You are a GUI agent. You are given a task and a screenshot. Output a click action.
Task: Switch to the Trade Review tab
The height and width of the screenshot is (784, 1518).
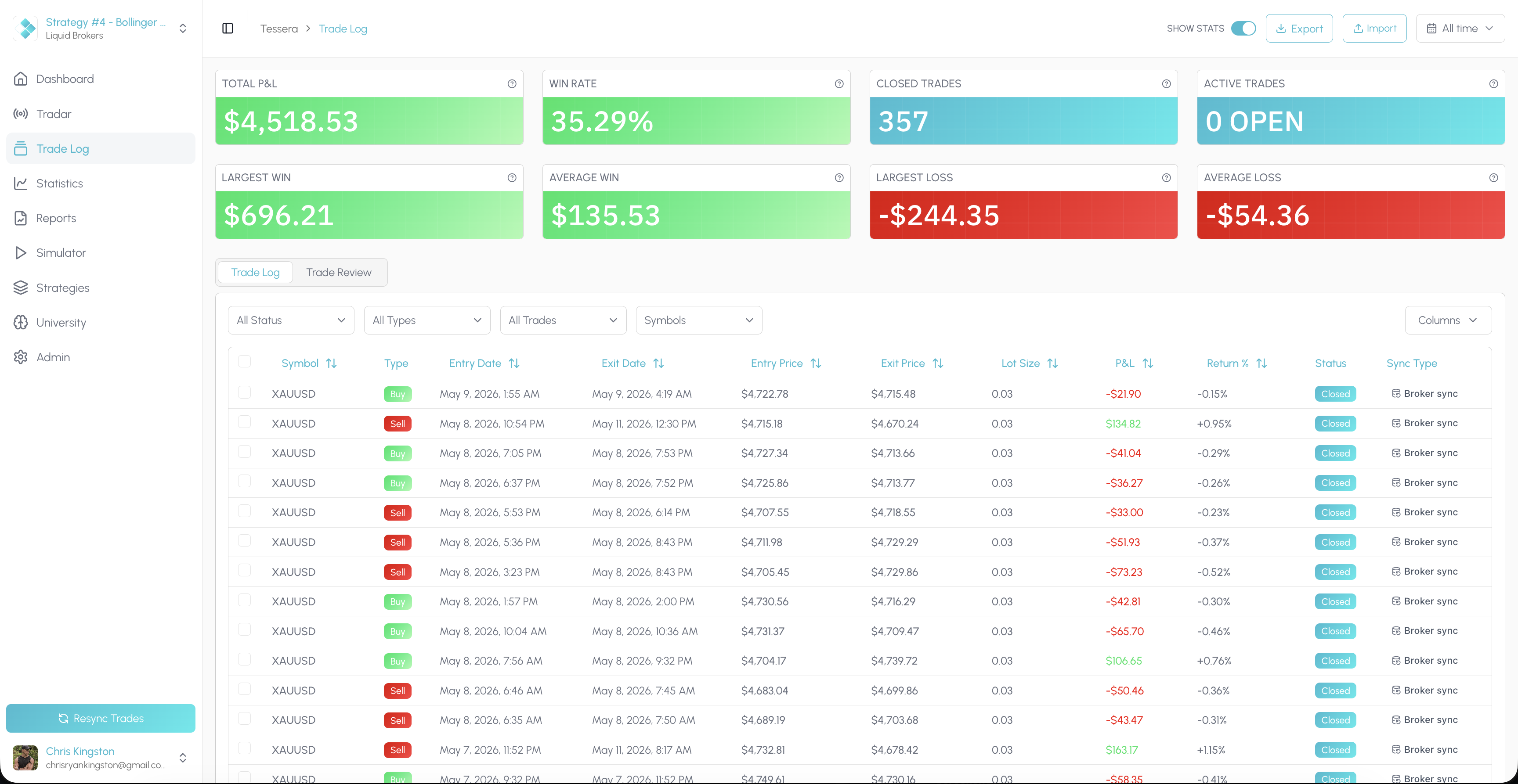point(339,272)
